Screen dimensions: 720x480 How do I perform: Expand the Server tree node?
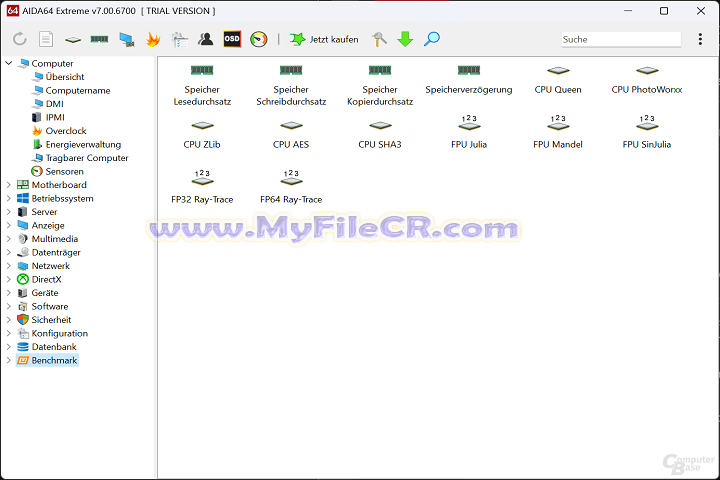(9, 212)
